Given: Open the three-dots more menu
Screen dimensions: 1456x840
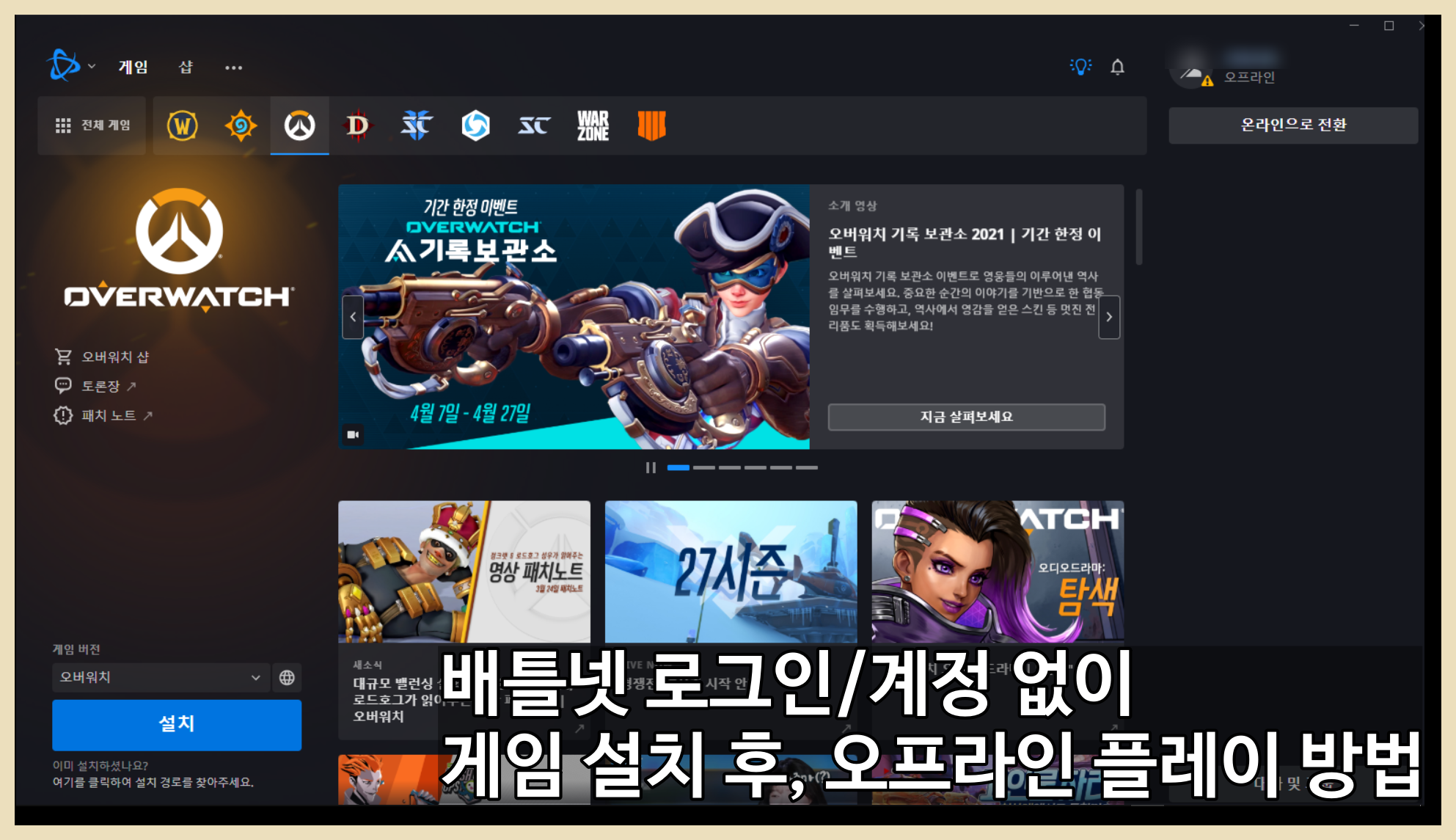Looking at the screenshot, I should pyautogui.click(x=233, y=67).
